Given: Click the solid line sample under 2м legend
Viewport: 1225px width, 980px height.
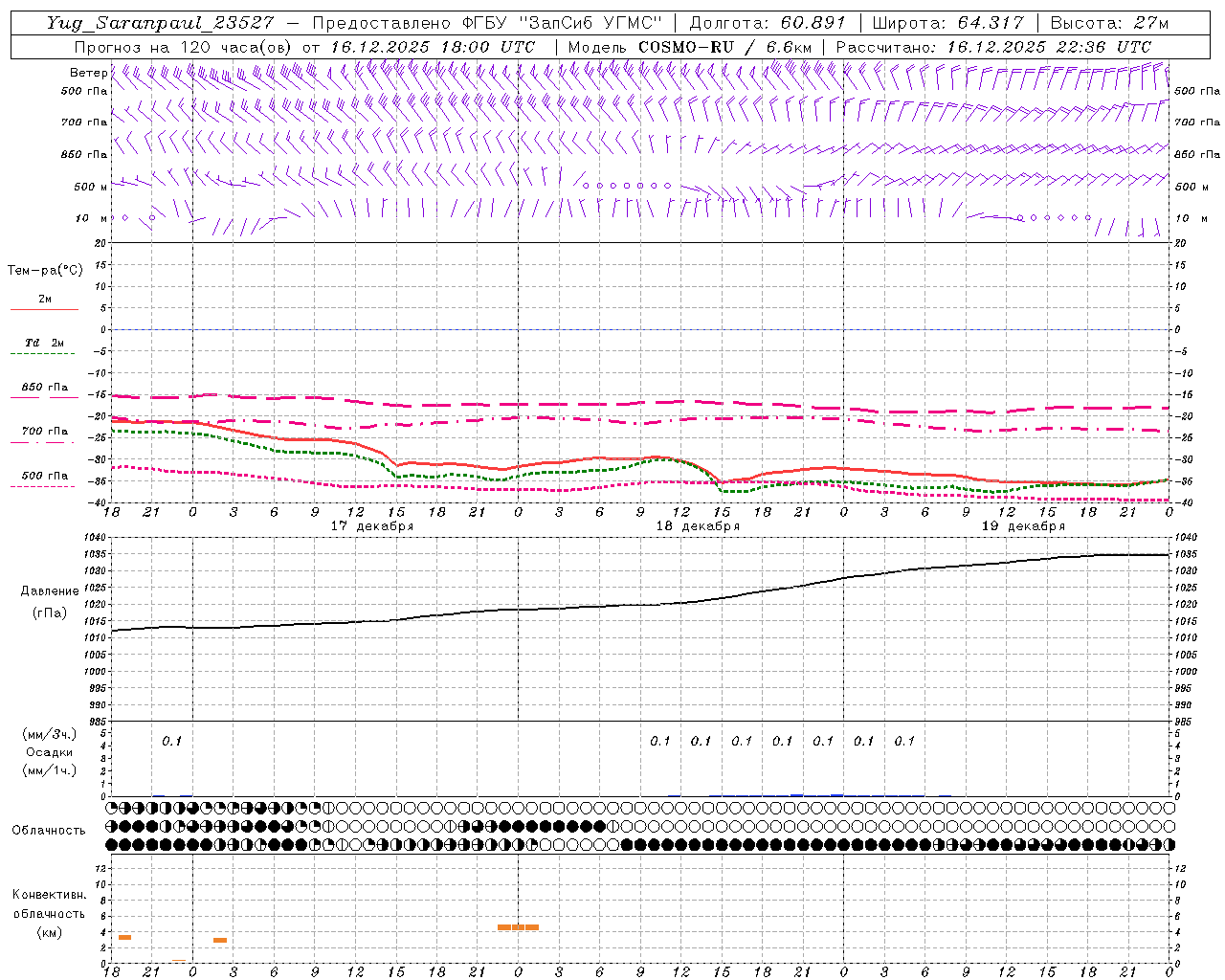Looking at the screenshot, I should coord(45,310).
